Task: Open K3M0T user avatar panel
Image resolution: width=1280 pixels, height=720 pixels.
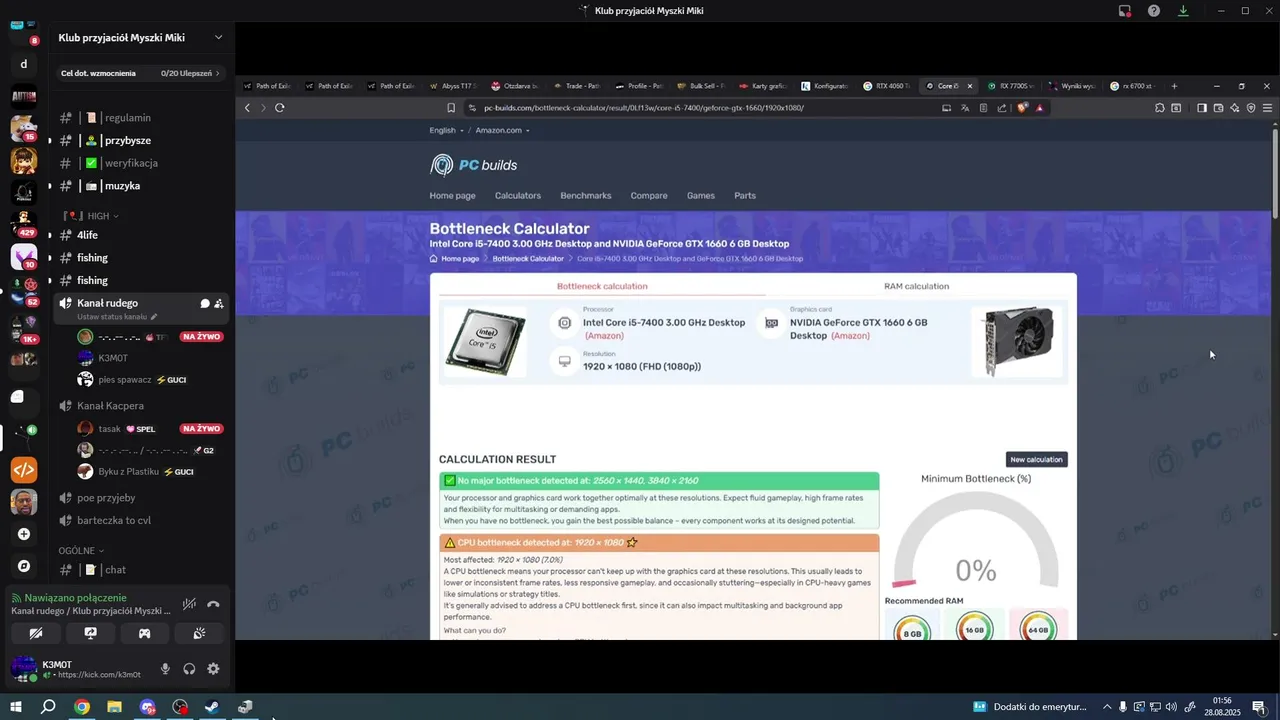Action: click(x=24, y=669)
